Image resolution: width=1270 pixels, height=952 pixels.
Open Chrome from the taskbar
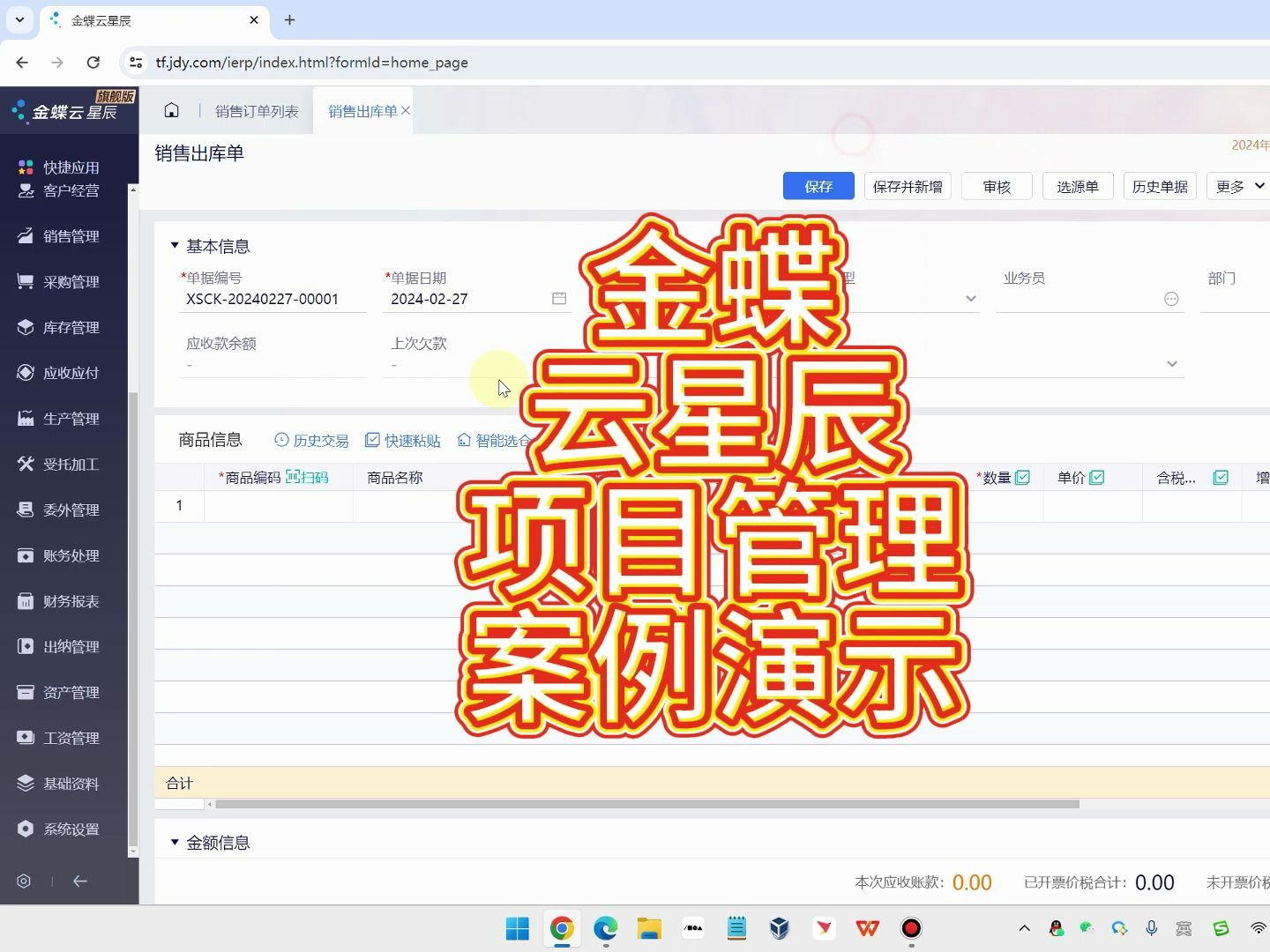click(562, 928)
